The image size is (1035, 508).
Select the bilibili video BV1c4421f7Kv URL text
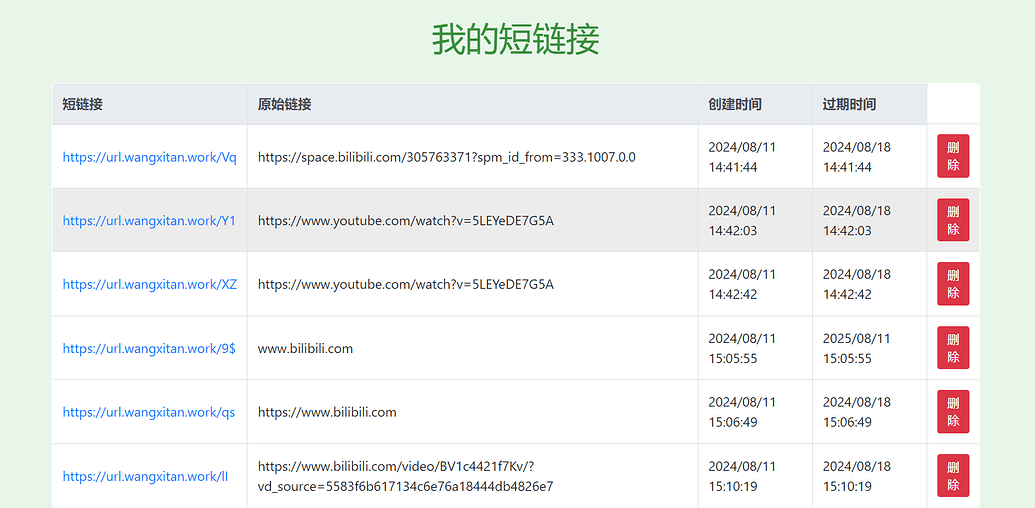click(406, 476)
